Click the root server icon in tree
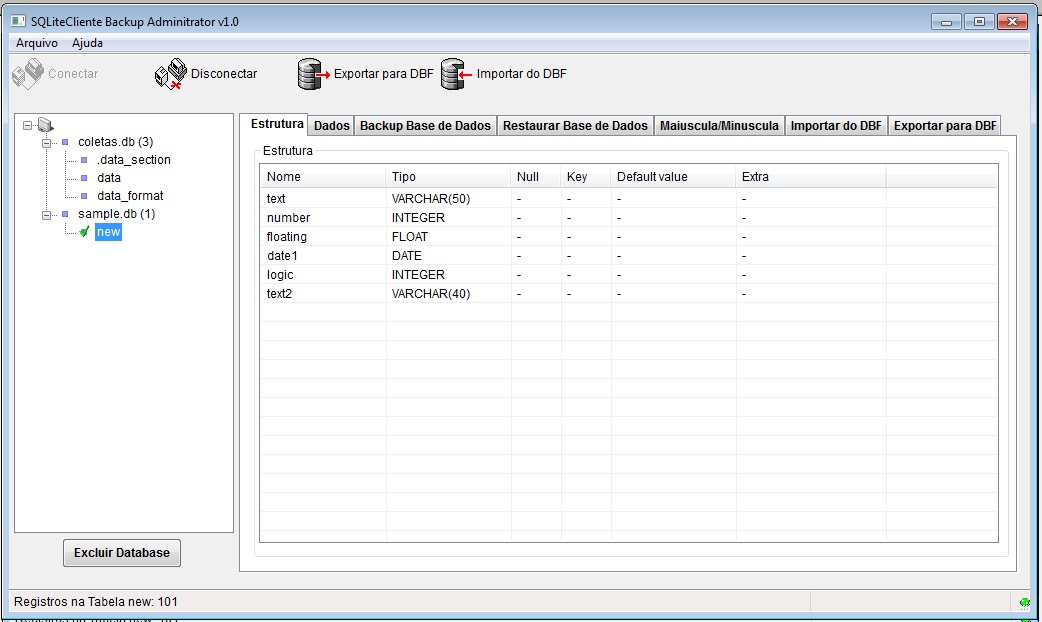The height and width of the screenshot is (622, 1042). point(45,125)
